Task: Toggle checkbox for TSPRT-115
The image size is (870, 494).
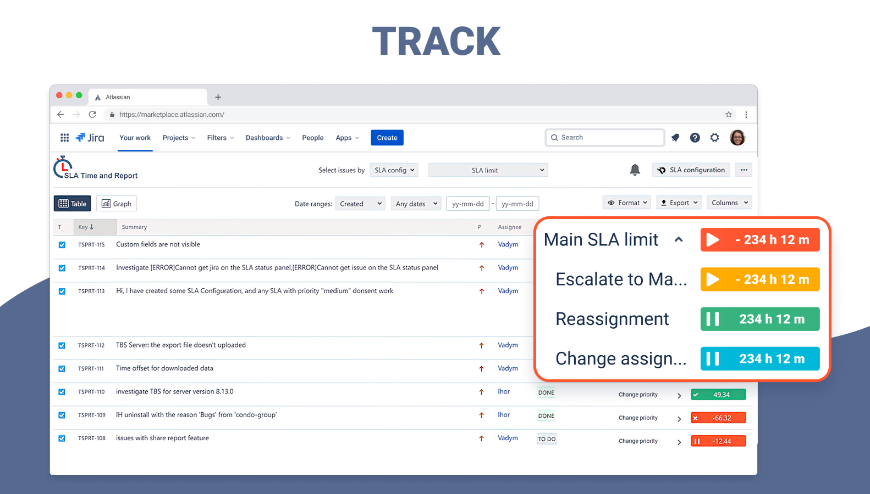Action: tap(62, 245)
